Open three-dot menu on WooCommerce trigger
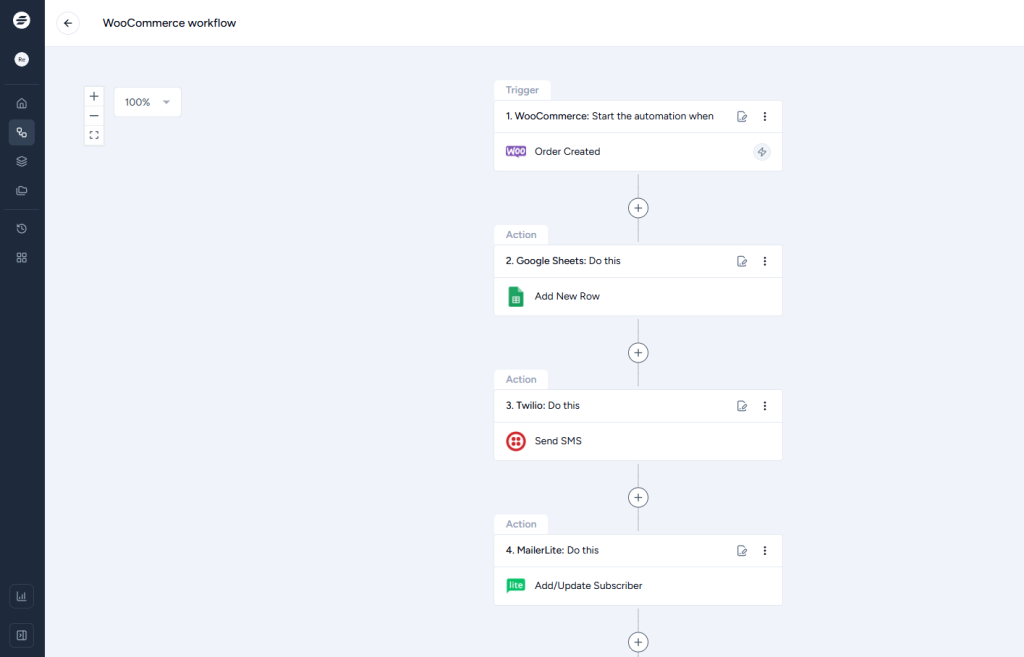This screenshot has height=657, width=1024. click(x=765, y=117)
